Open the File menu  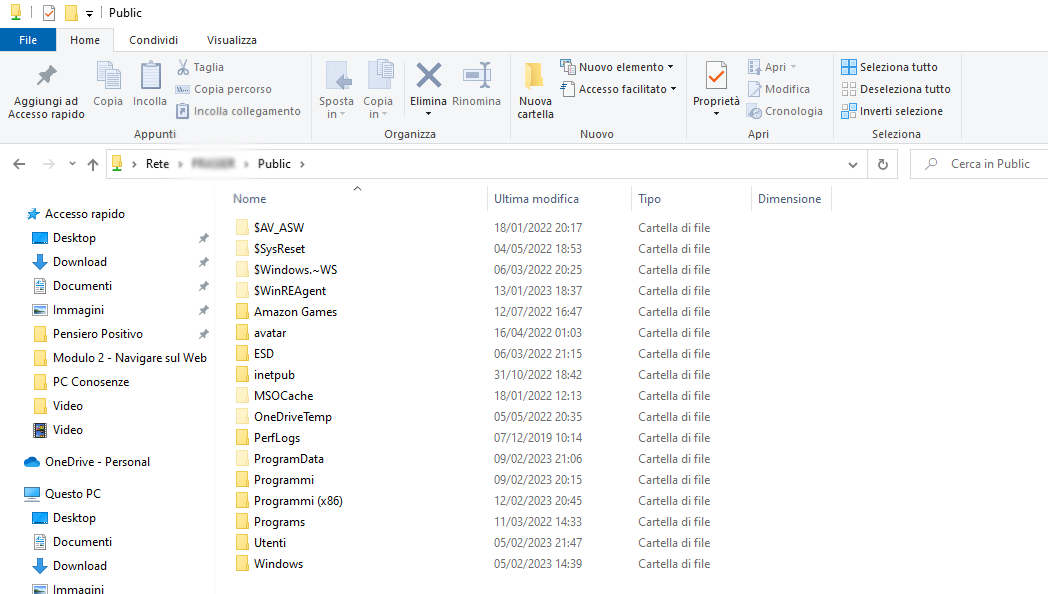(x=28, y=39)
